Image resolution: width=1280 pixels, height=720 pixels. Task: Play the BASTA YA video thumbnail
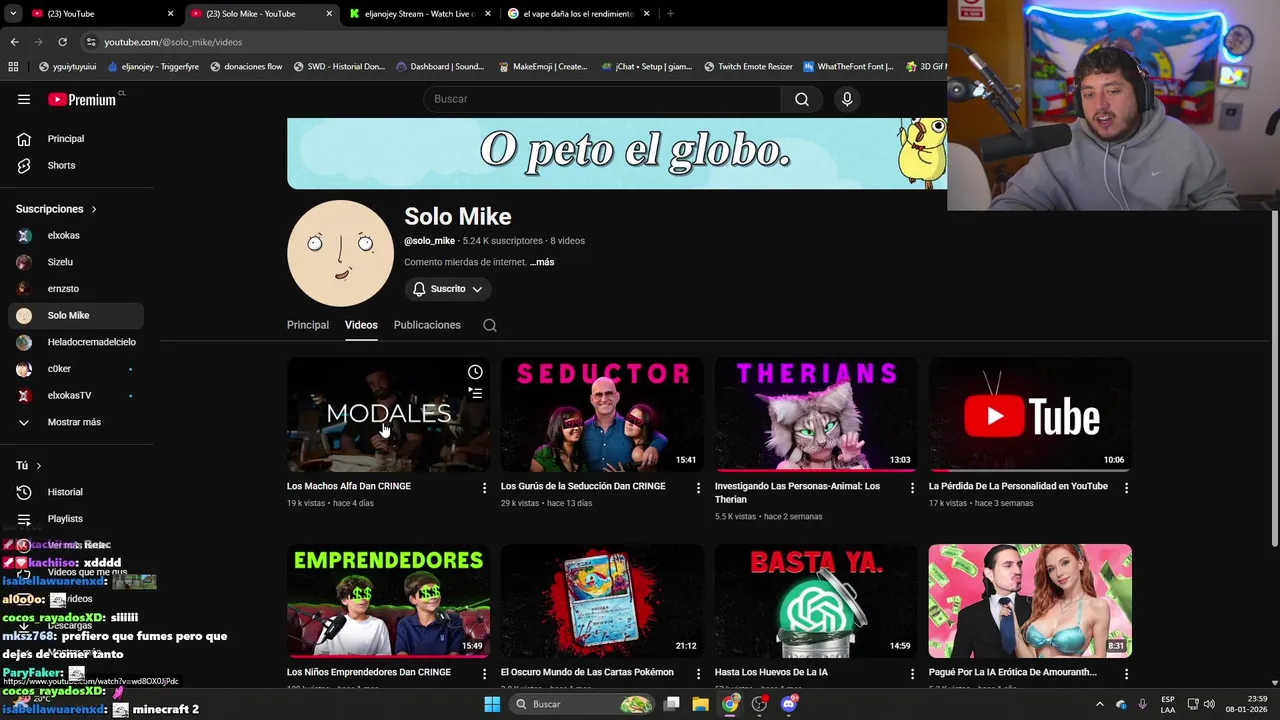click(816, 601)
